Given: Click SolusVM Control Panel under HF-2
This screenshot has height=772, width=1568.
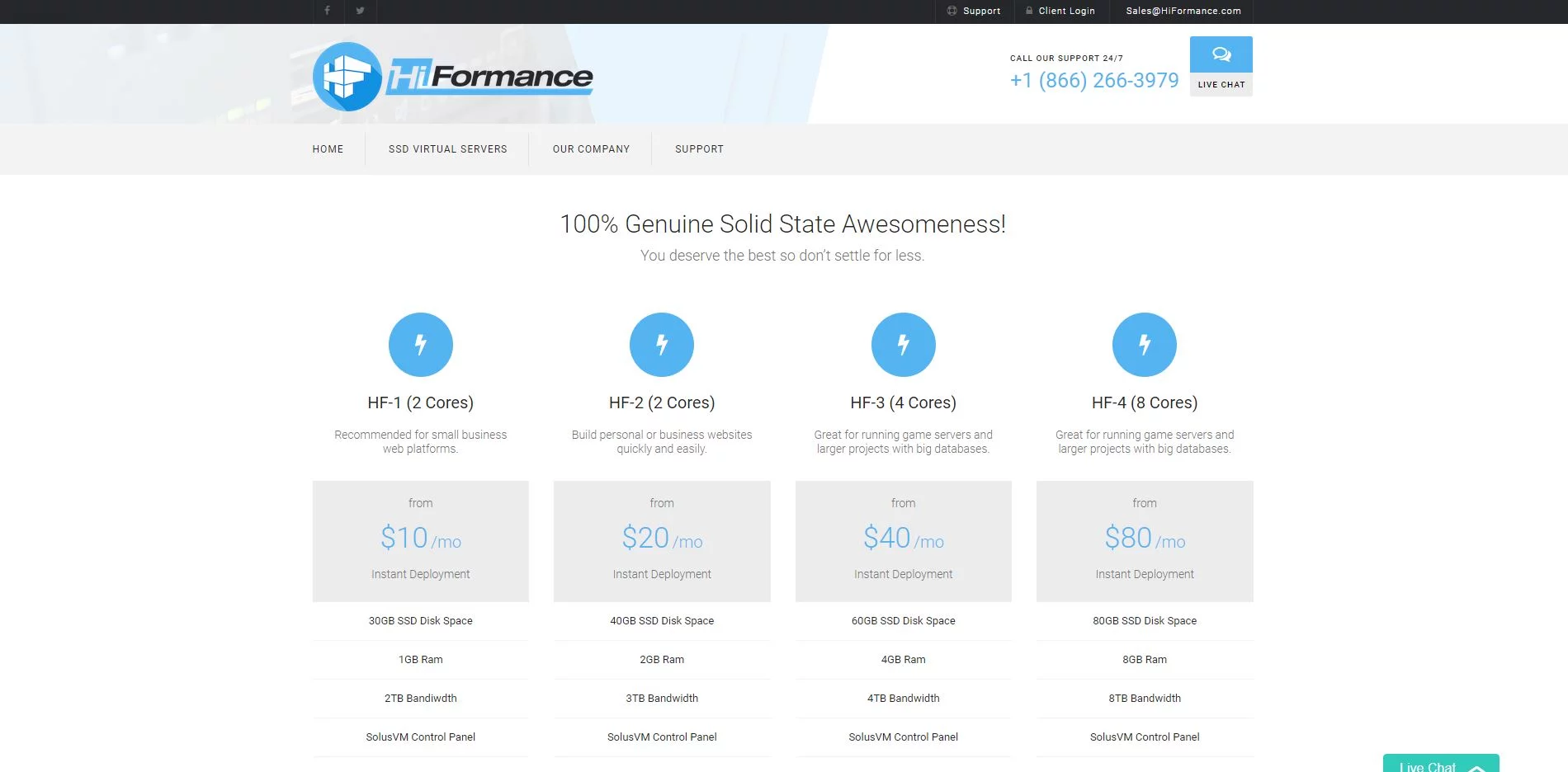Looking at the screenshot, I should (x=662, y=737).
